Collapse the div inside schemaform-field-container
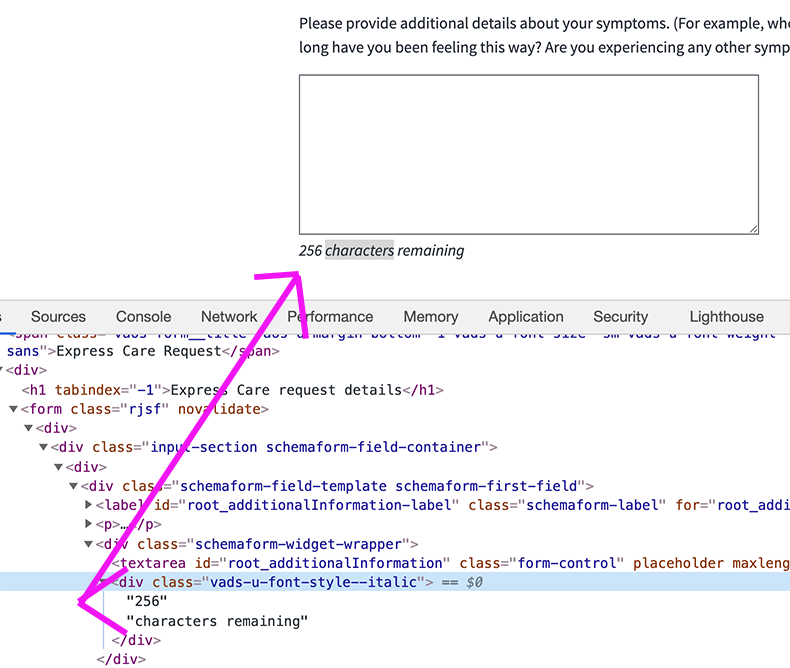 coord(58,467)
